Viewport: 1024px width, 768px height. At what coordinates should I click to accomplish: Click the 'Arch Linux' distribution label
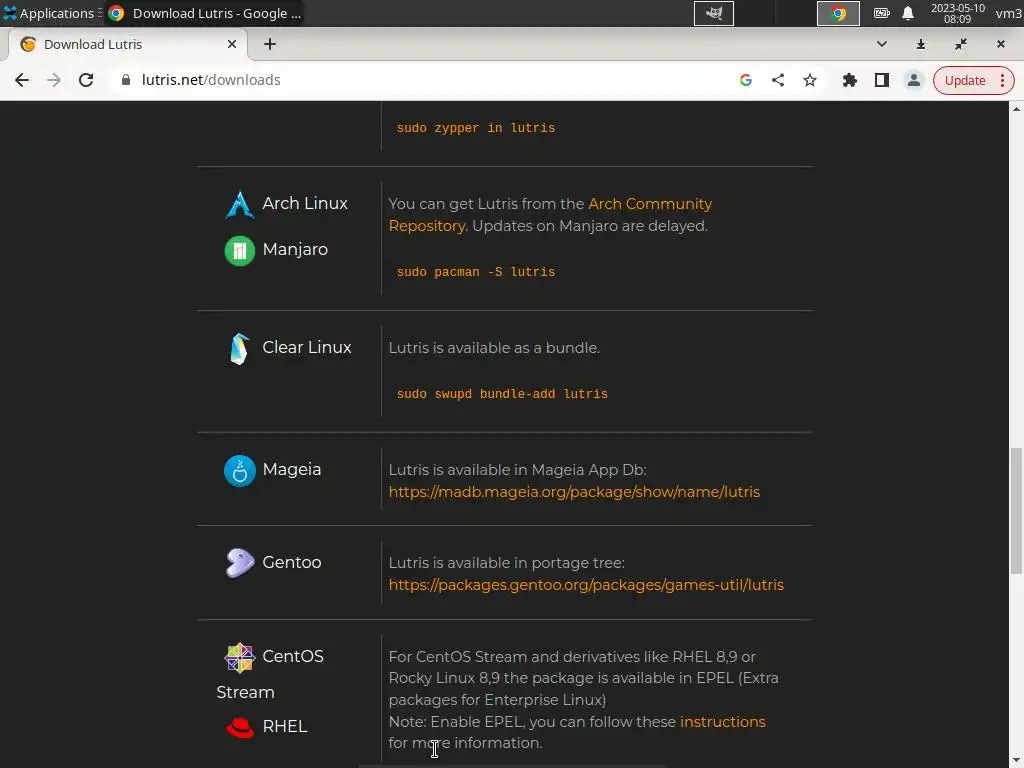point(305,203)
